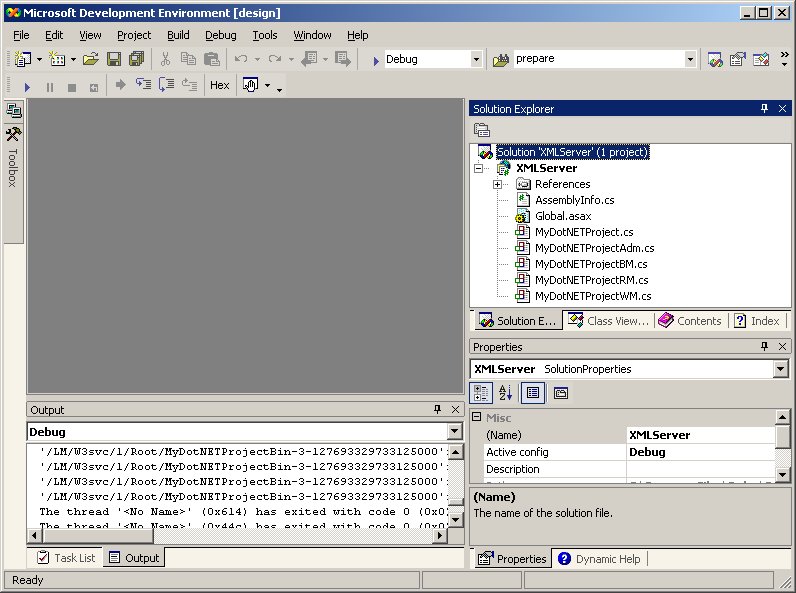Viewport: 796px width, 593px height.
Task: Click the Save icon in toolbar
Action: 114,60
